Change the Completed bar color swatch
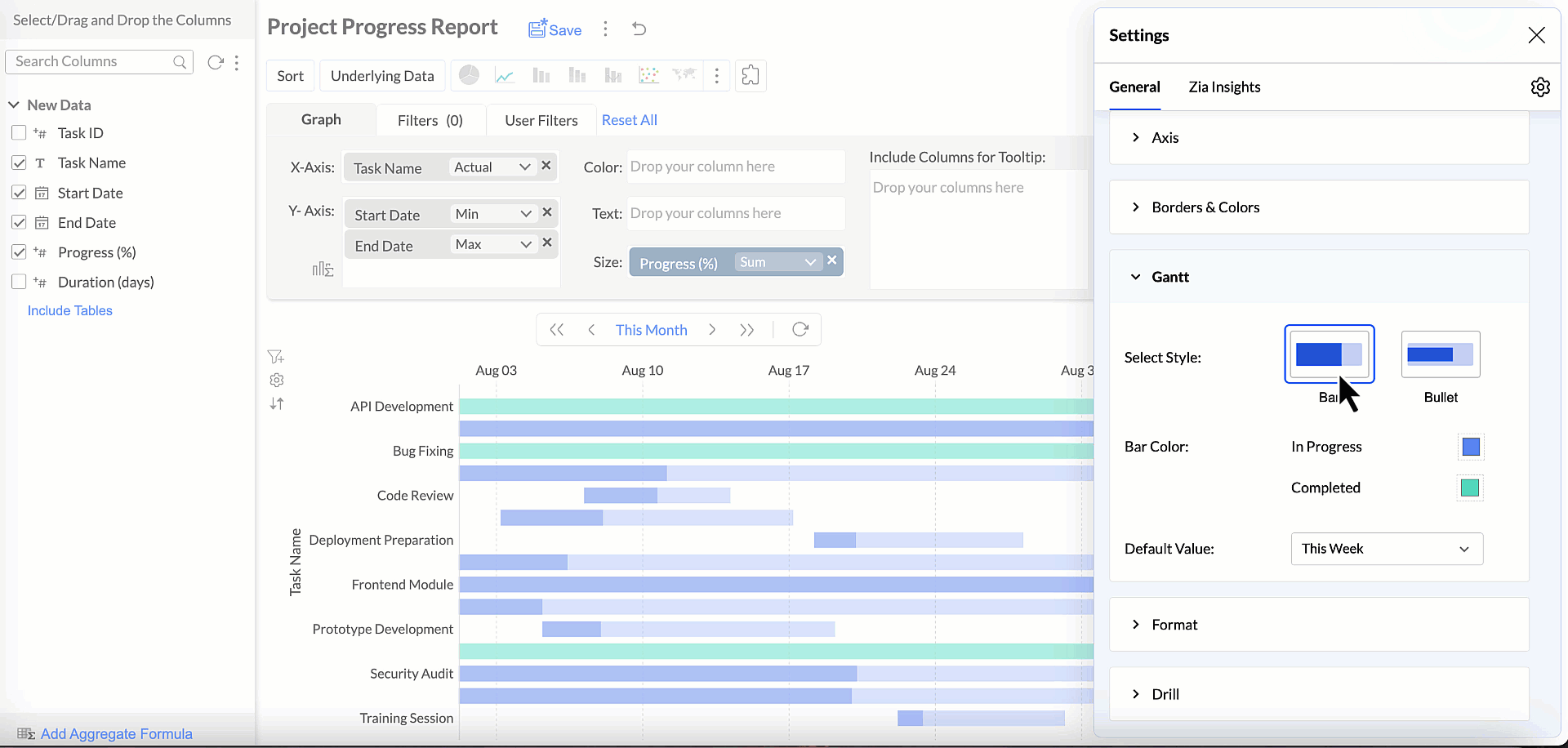Image resolution: width=1568 pixels, height=748 pixels. pos(1469,488)
